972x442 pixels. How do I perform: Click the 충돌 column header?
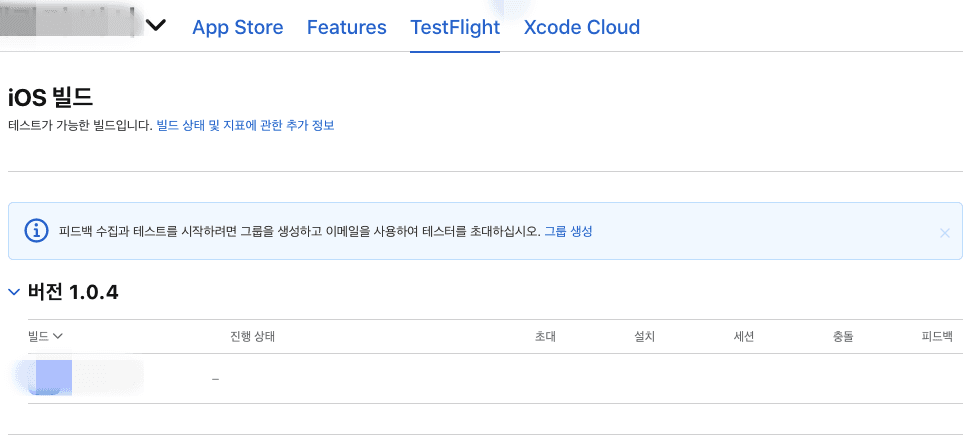coord(843,337)
